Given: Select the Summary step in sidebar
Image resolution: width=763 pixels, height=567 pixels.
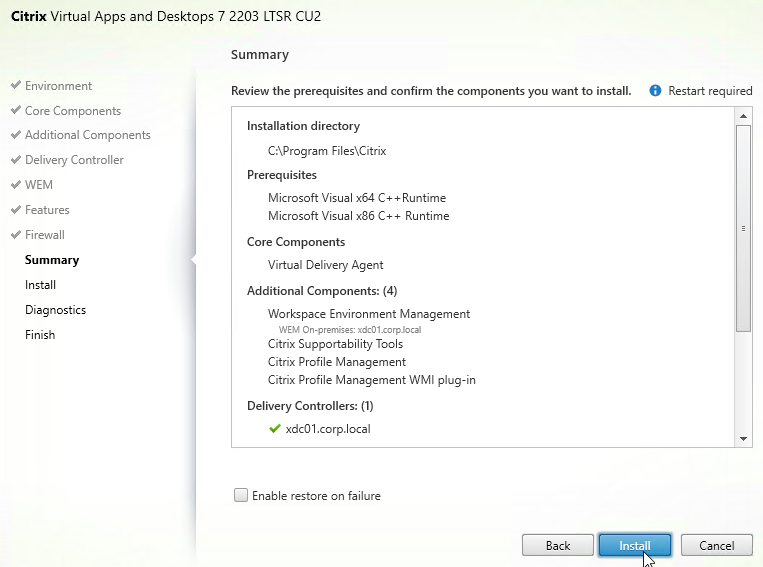Looking at the screenshot, I should click(52, 260).
